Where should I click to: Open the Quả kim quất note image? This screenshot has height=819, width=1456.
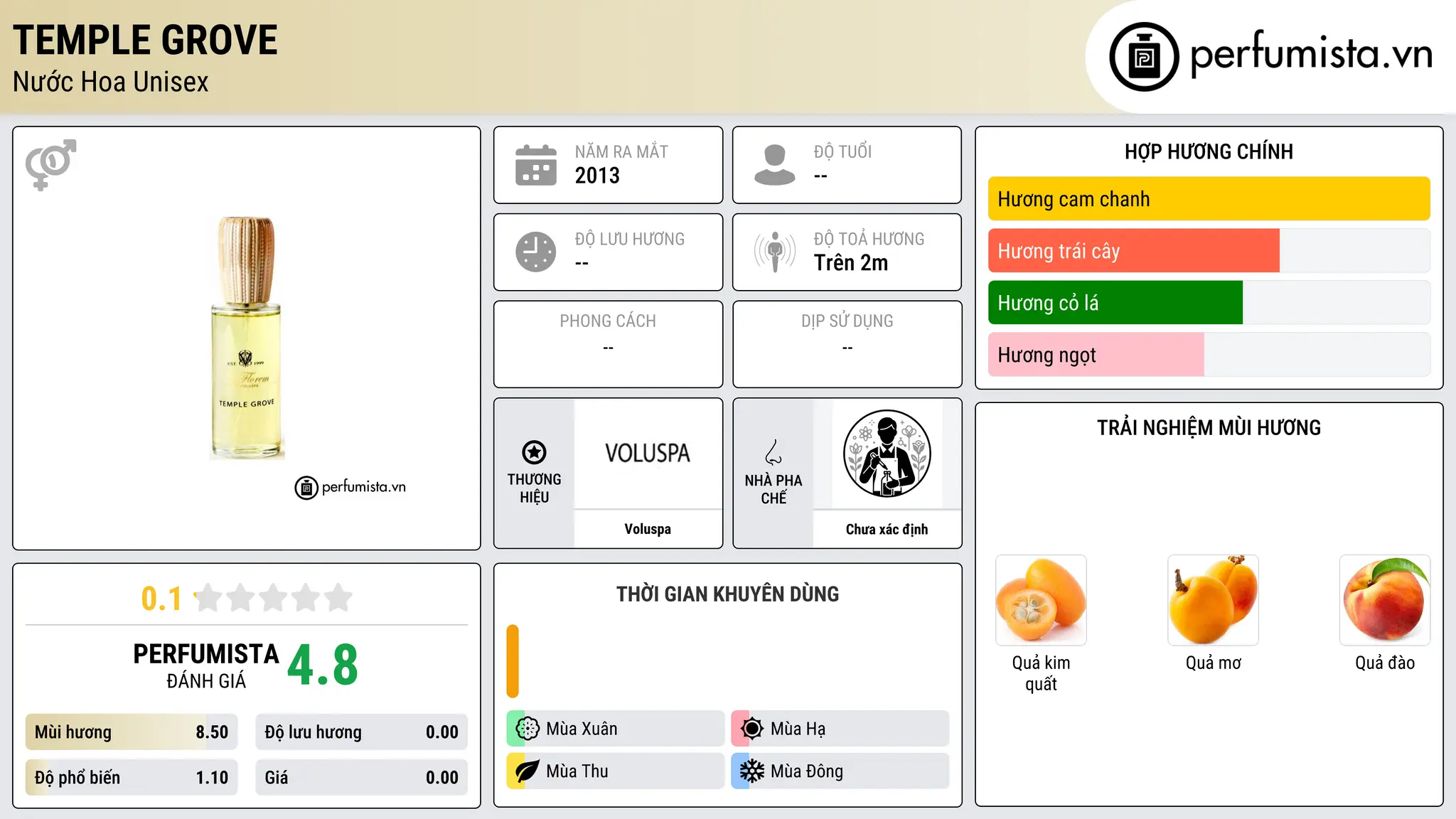(x=1041, y=600)
